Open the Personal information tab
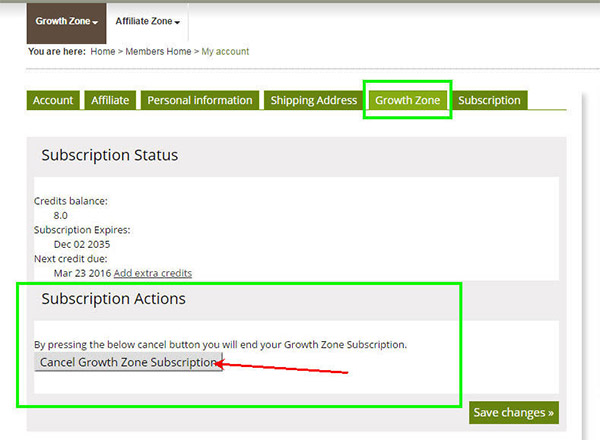 tap(200, 100)
